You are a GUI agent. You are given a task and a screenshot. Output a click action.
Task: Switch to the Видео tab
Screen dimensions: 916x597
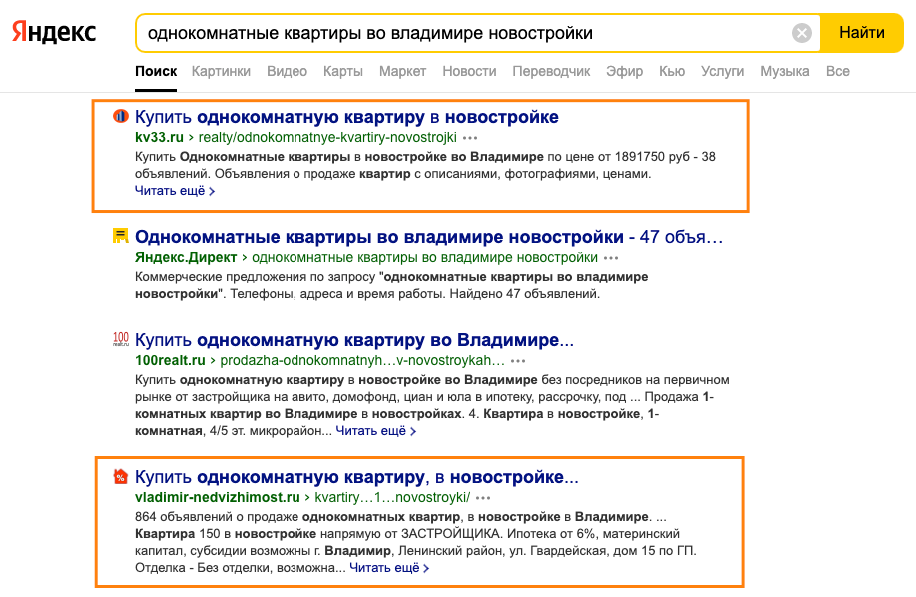pyautogui.click(x=286, y=71)
